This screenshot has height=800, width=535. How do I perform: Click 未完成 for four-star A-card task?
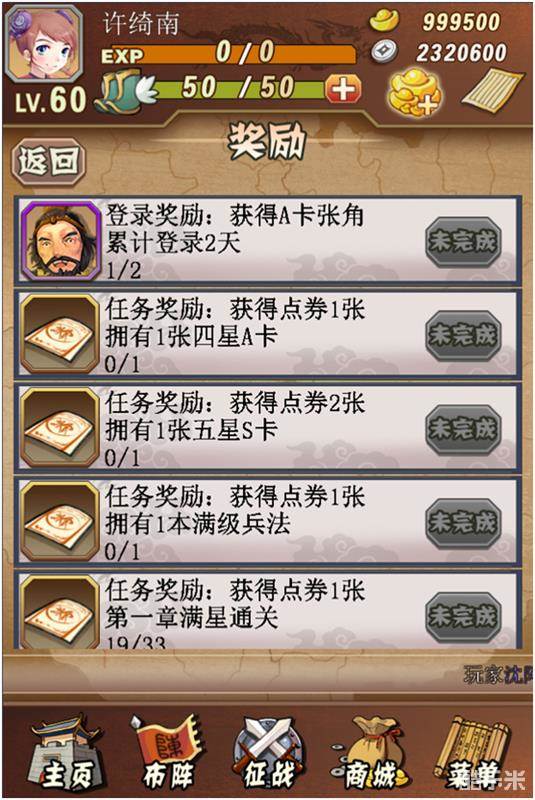pyautogui.click(x=463, y=336)
